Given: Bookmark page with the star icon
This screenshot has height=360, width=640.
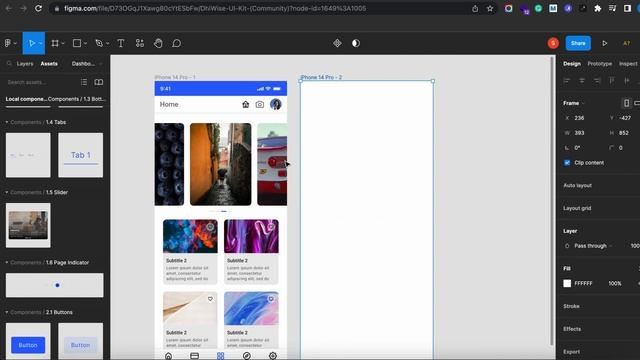Looking at the screenshot, I should click(490, 8).
